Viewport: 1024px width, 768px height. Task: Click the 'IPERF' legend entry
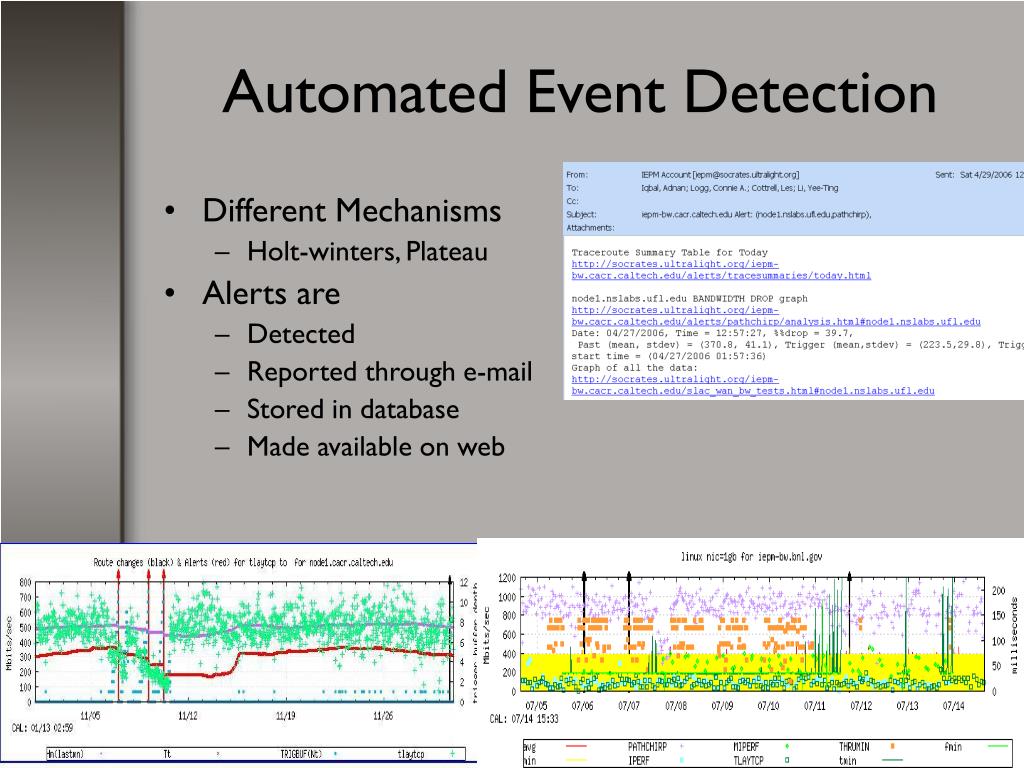click(x=638, y=761)
